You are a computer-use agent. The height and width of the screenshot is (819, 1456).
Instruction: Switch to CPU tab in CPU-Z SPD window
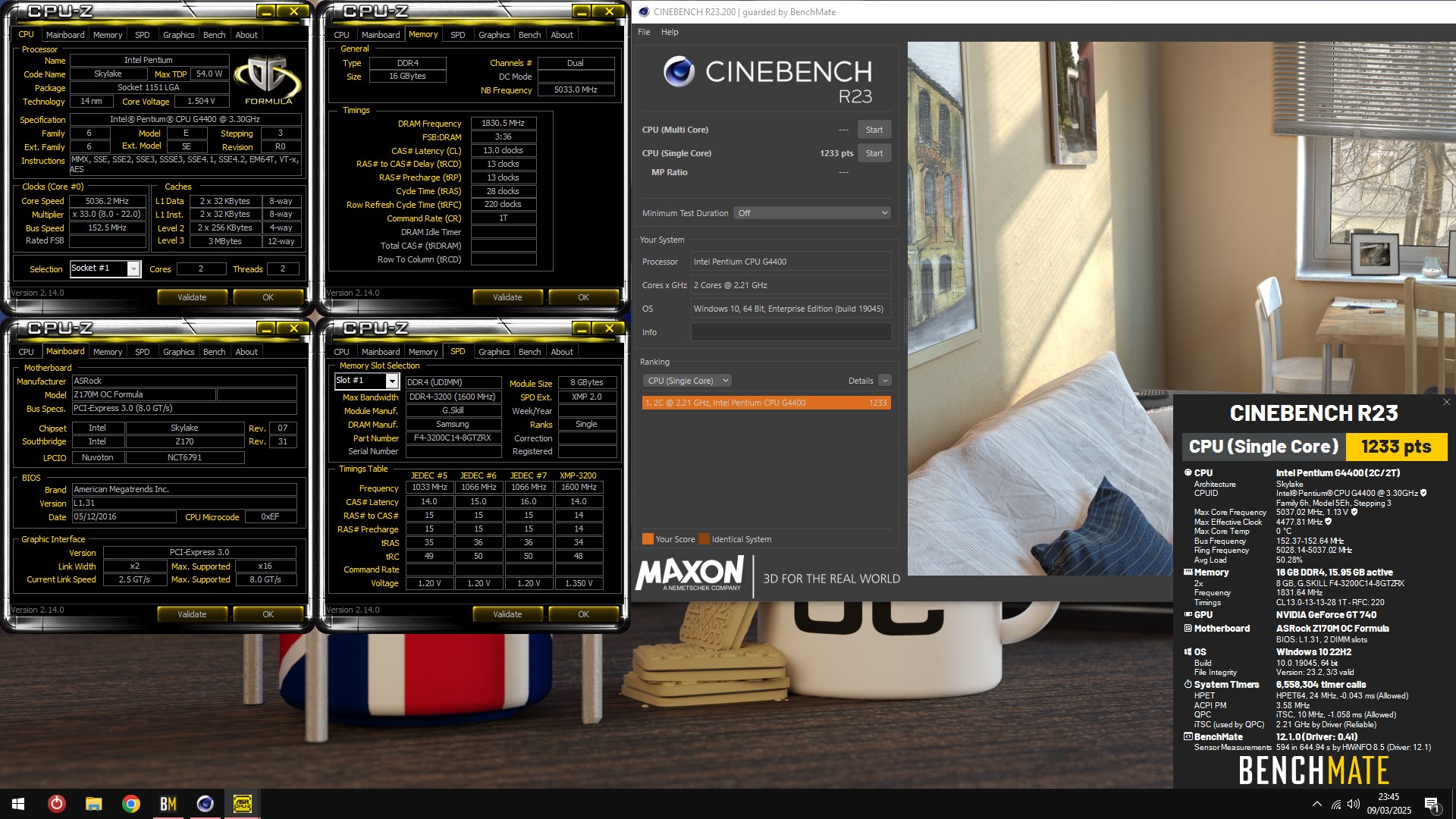pos(341,352)
